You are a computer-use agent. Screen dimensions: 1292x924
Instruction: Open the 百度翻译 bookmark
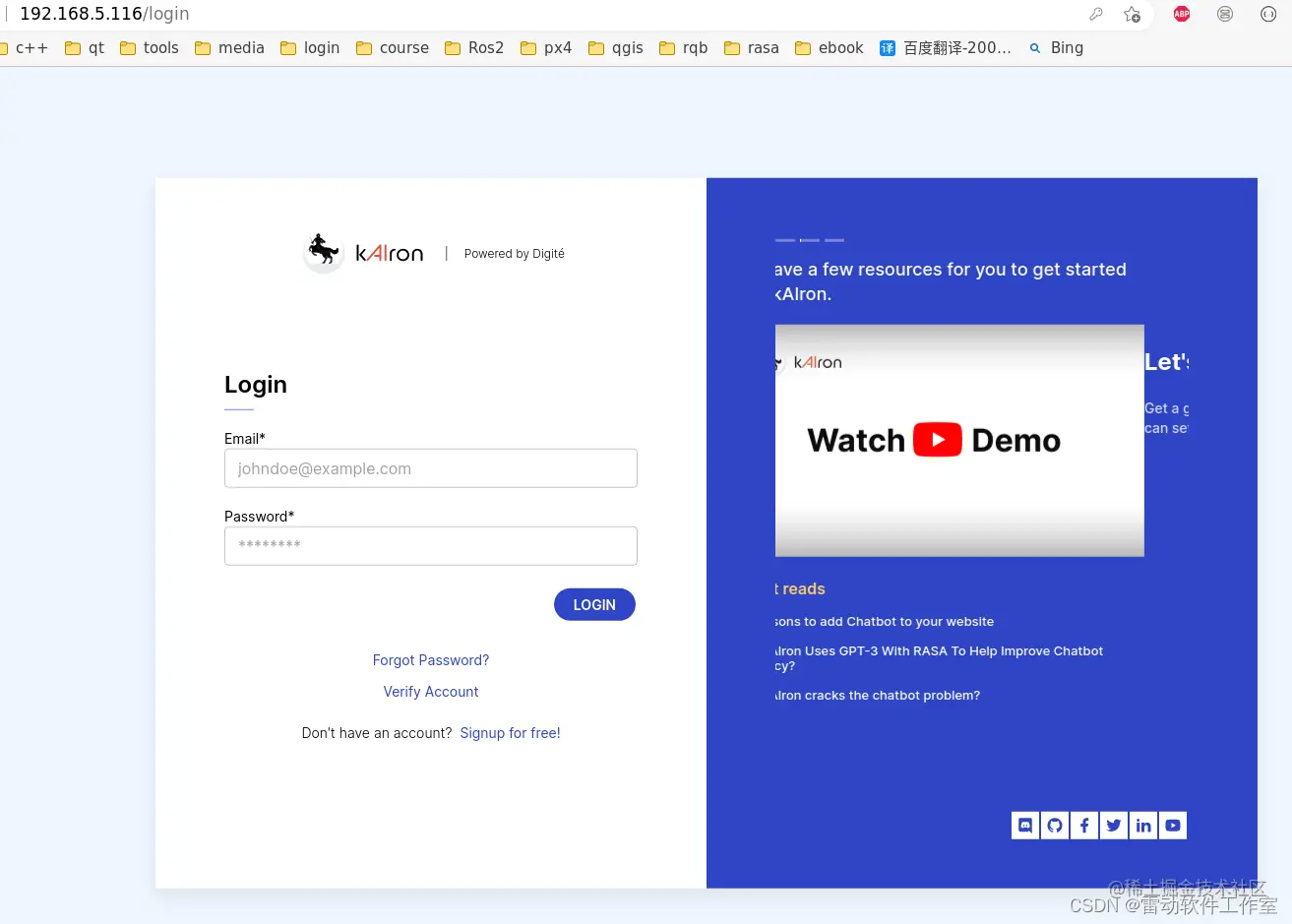point(946,47)
